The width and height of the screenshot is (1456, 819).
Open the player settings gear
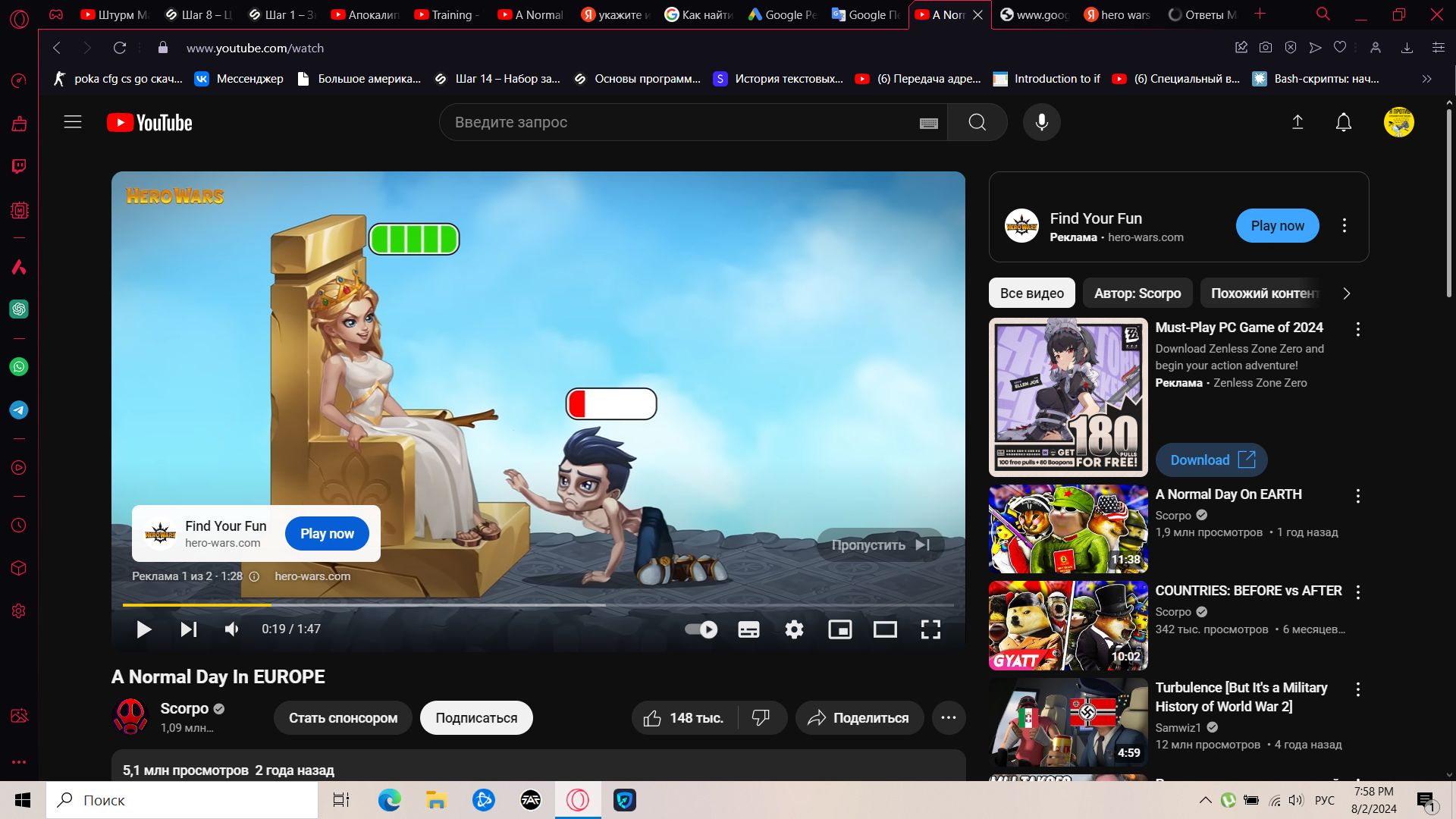pyautogui.click(x=794, y=629)
